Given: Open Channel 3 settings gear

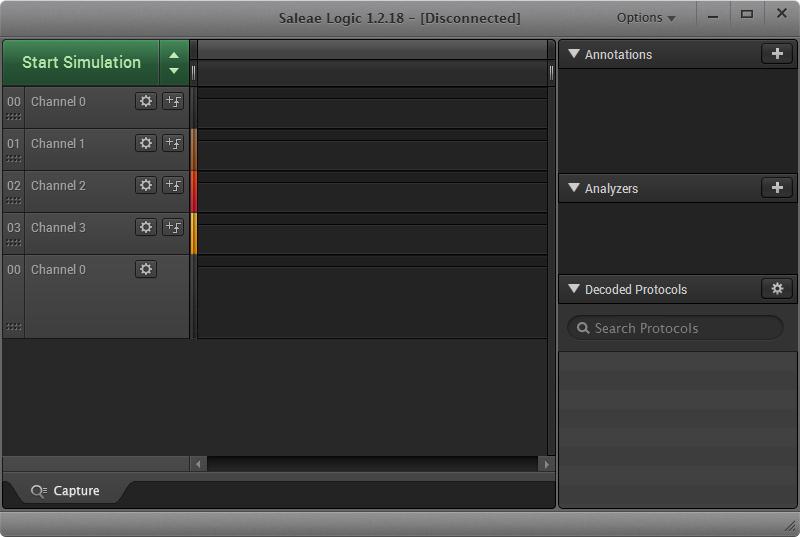Looking at the screenshot, I should click(146, 227).
